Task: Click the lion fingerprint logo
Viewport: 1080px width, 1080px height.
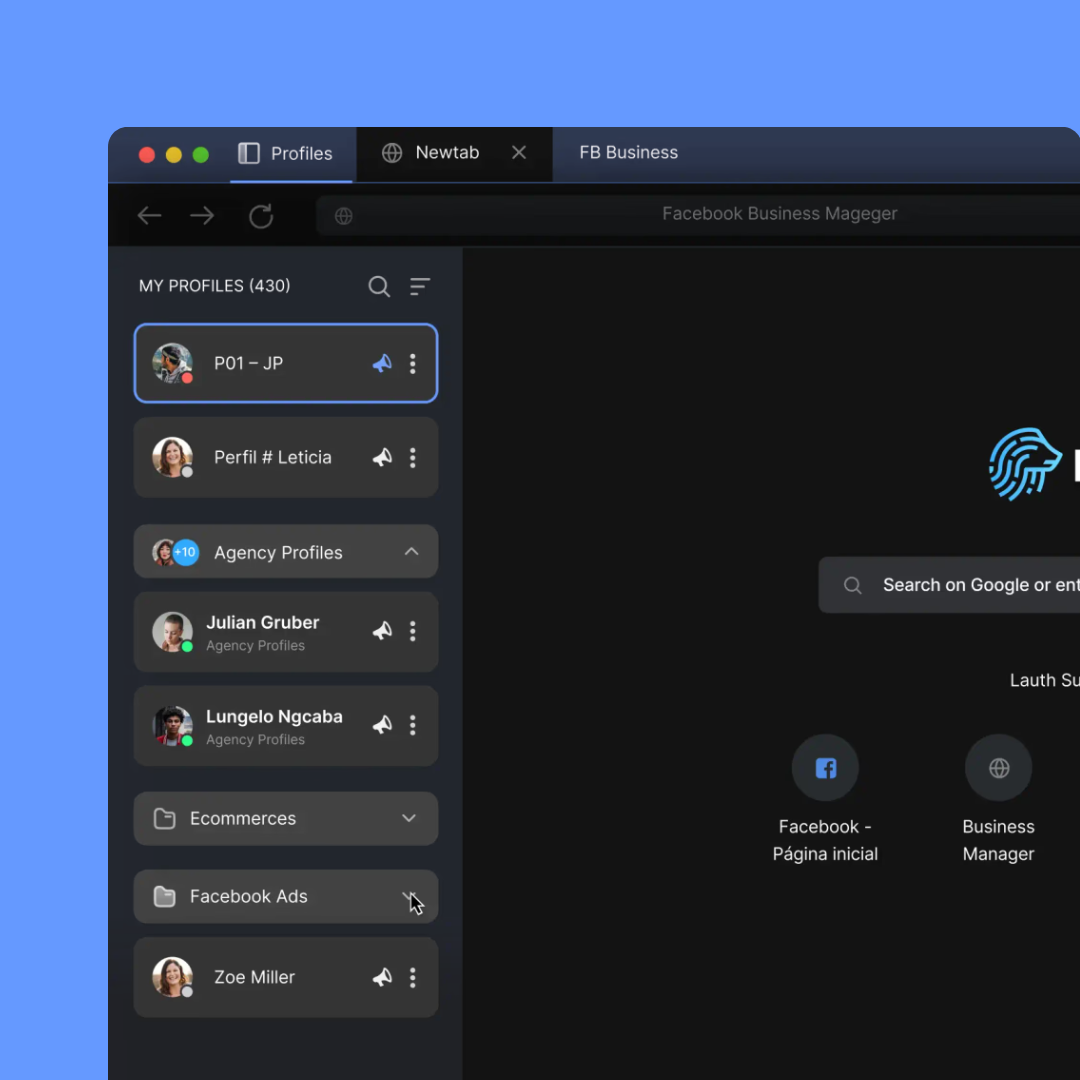Action: click(x=1025, y=464)
